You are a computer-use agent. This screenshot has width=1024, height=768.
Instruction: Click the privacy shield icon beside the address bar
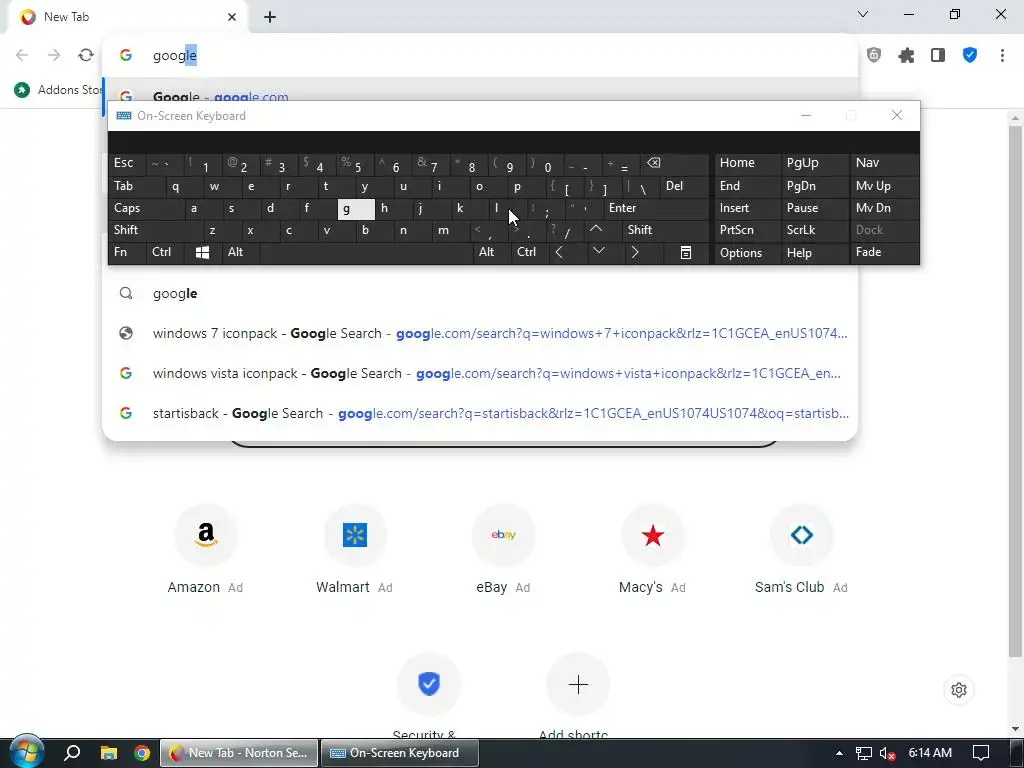(874, 56)
